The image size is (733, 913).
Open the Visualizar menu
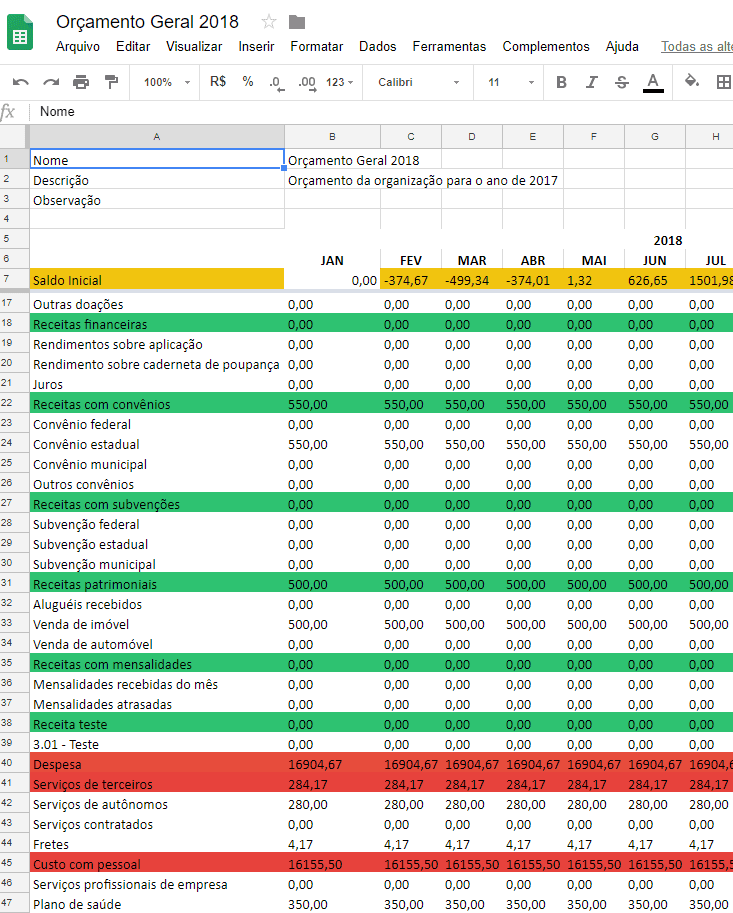click(194, 47)
